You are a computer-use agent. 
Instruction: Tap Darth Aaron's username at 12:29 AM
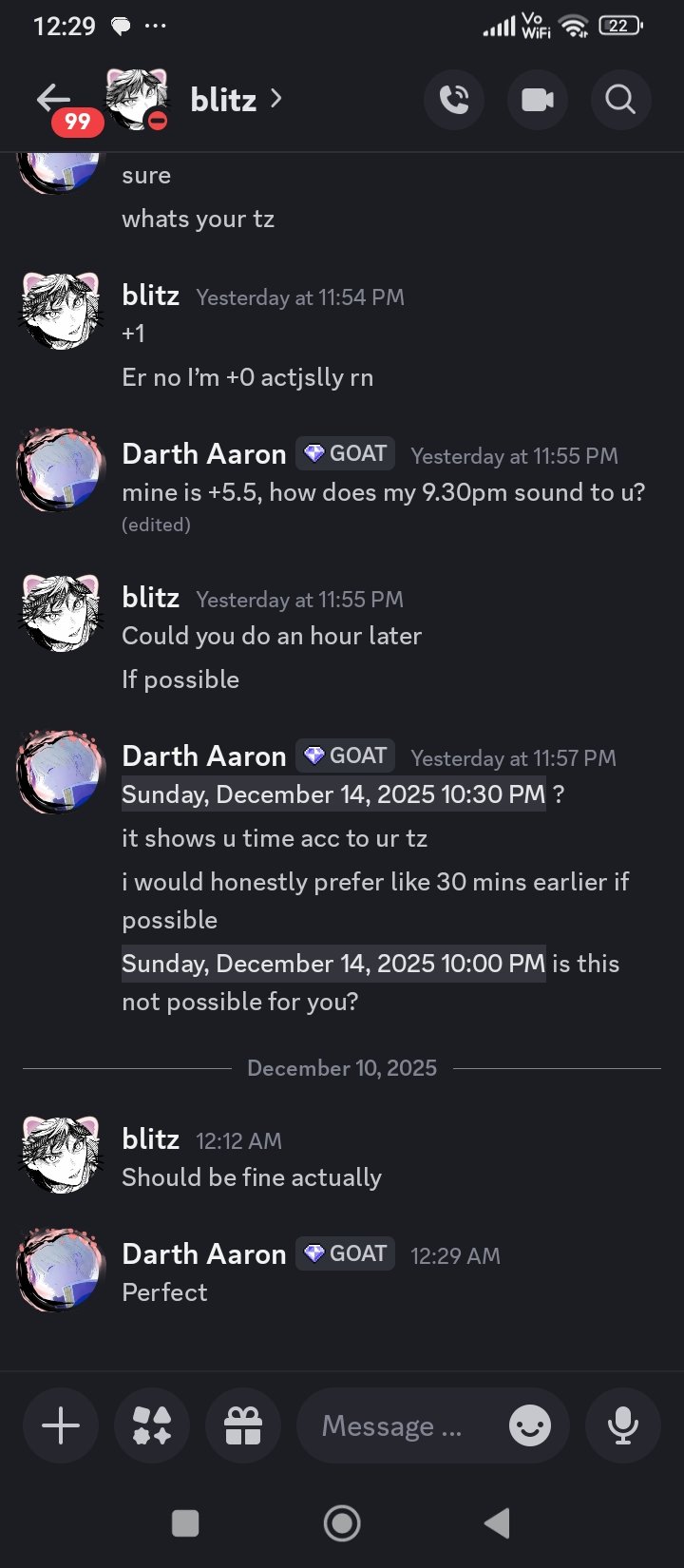[204, 1254]
